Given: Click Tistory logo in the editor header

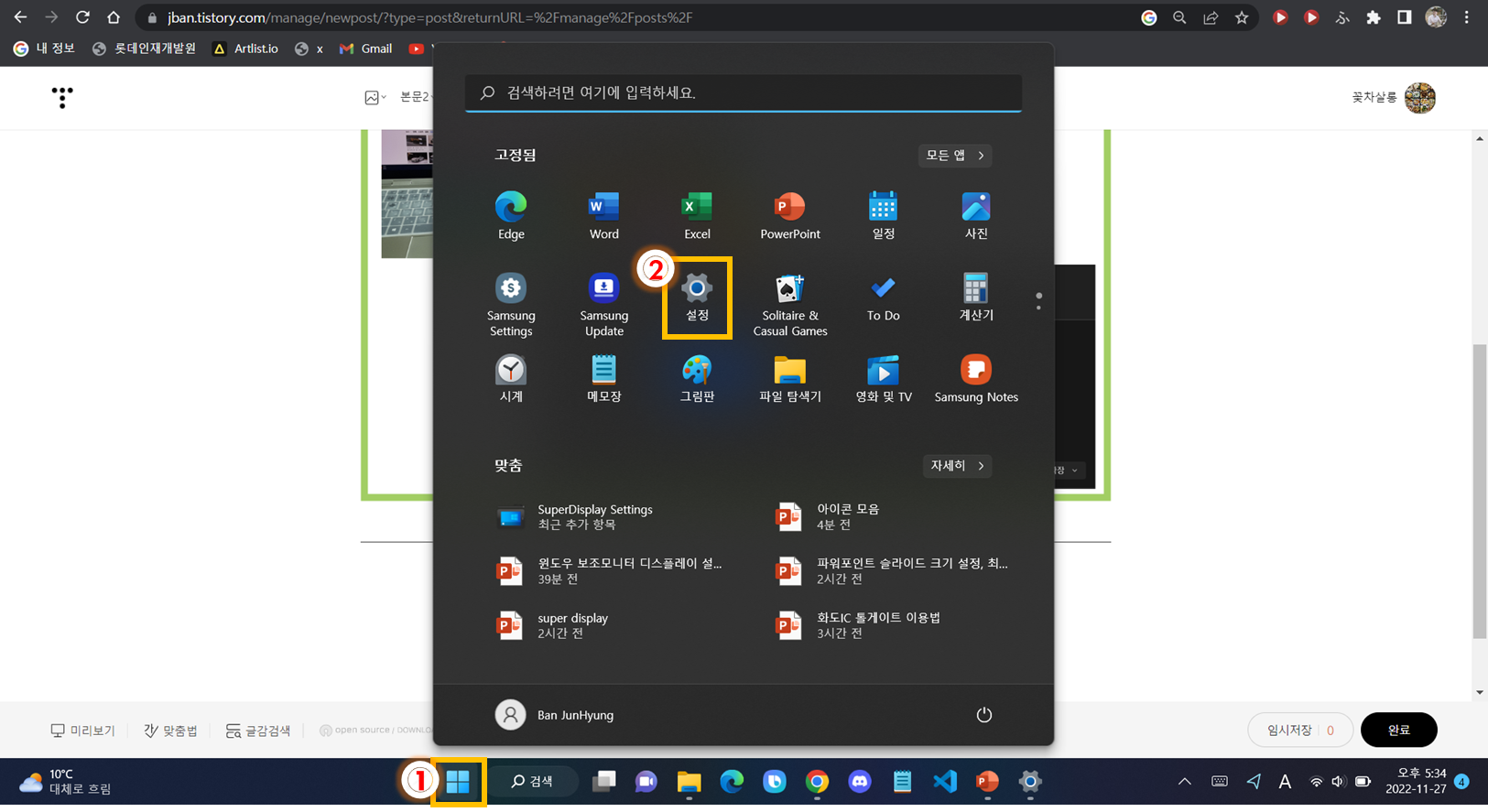Looking at the screenshot, I should pyautogui.click(x=62, y=97).
